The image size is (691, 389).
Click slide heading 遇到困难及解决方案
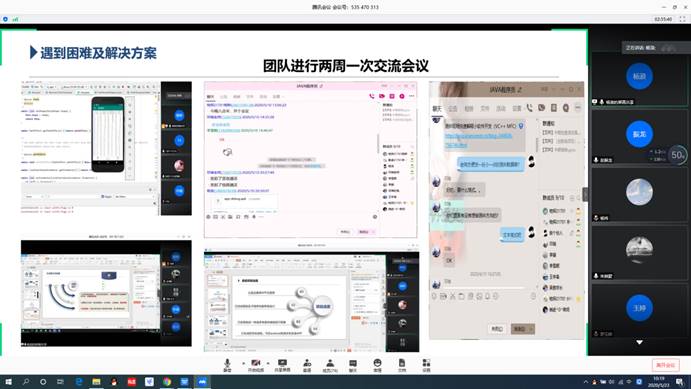click(98, 53)
